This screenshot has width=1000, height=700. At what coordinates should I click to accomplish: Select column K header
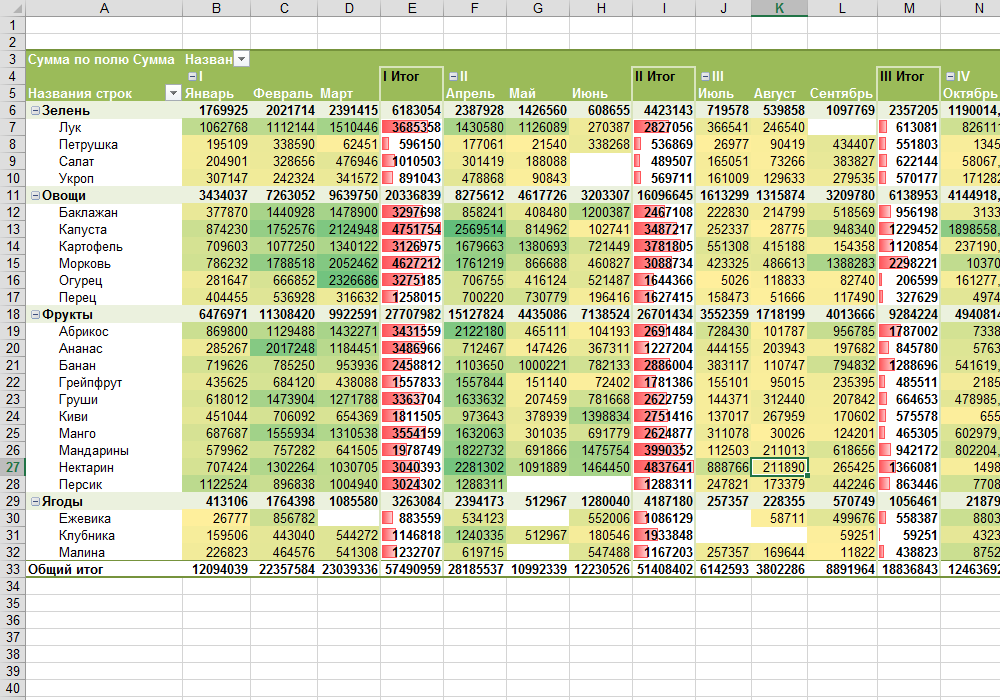(x=779, y=8)
